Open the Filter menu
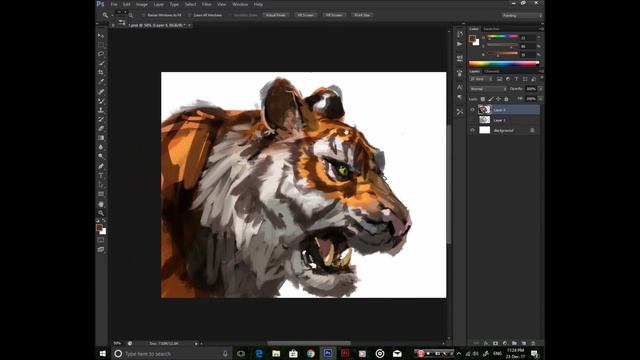 [207, 4]
